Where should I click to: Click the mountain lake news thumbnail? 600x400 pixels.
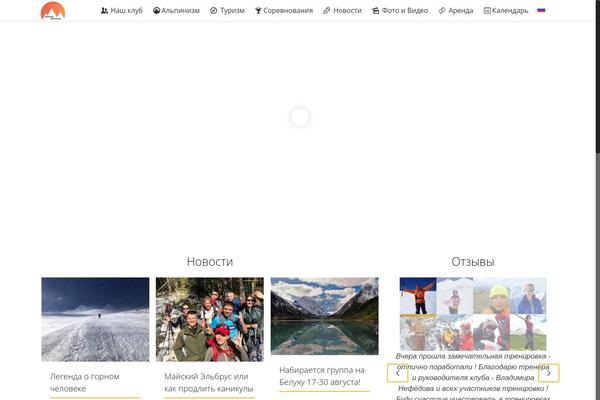[x=324, y=316]
